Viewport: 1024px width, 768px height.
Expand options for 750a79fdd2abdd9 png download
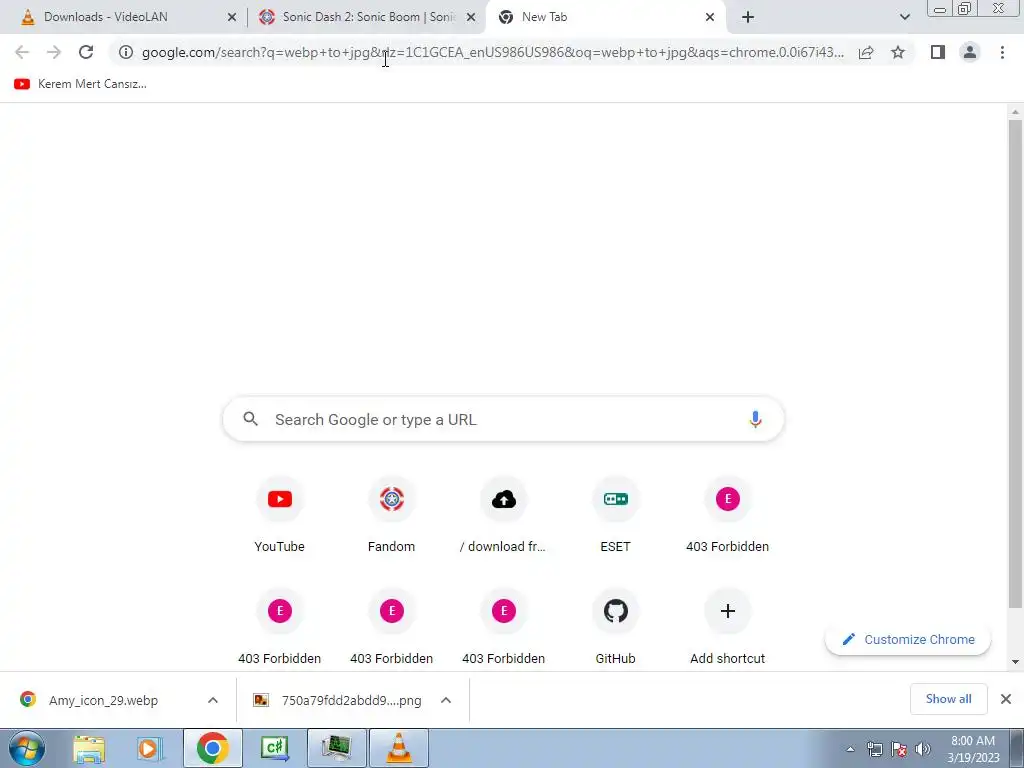point(446,700)
